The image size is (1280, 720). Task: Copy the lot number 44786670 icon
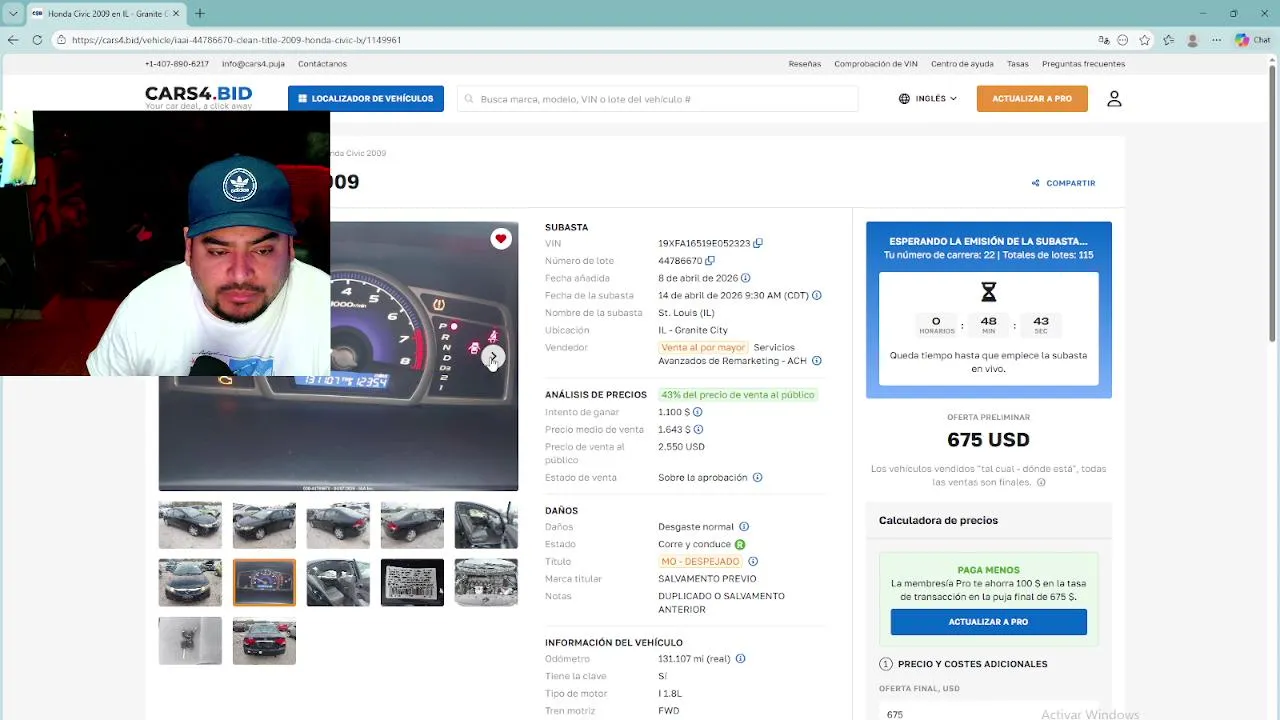click(x=710, y=261)
